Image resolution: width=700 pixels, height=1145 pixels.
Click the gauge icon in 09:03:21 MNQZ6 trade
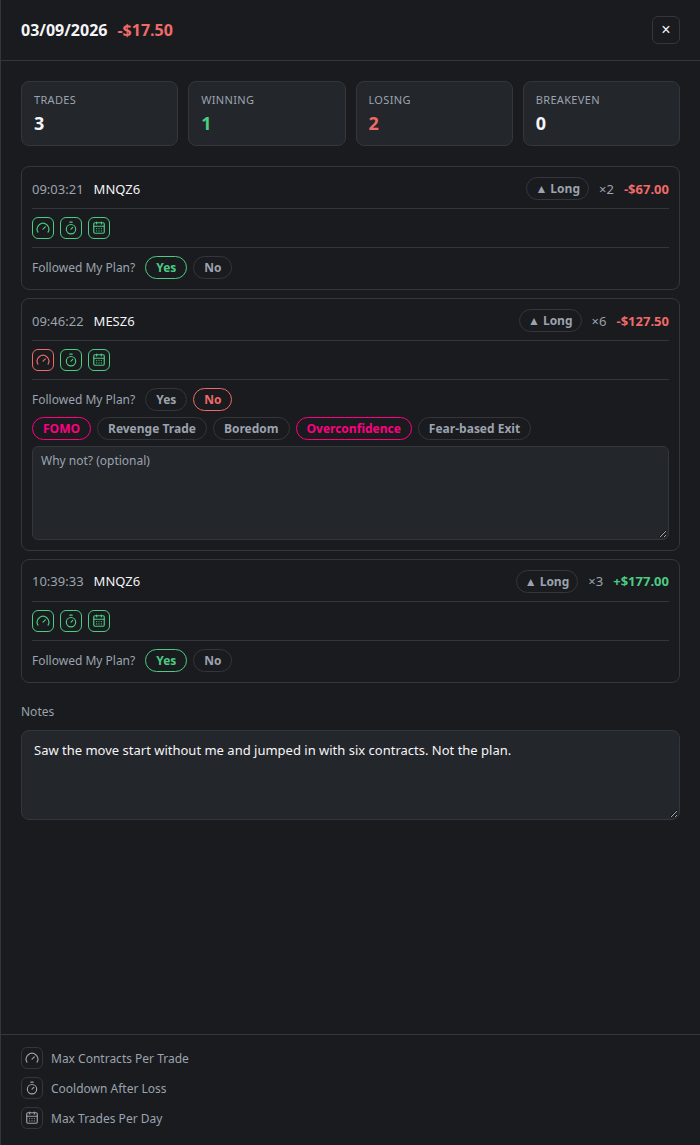click(43, 229)
